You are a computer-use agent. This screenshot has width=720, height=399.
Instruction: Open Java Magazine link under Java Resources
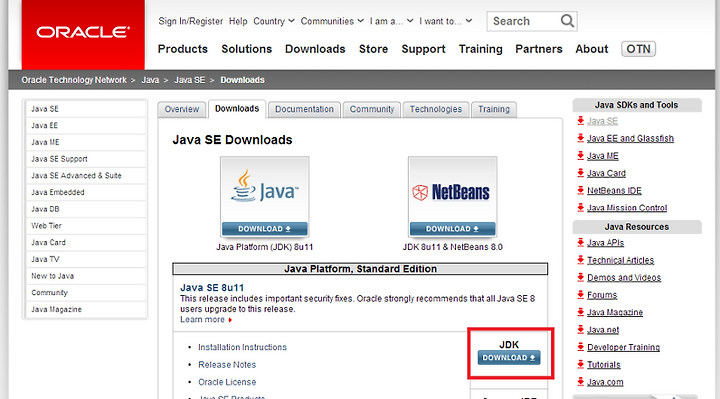pos(614,312)
